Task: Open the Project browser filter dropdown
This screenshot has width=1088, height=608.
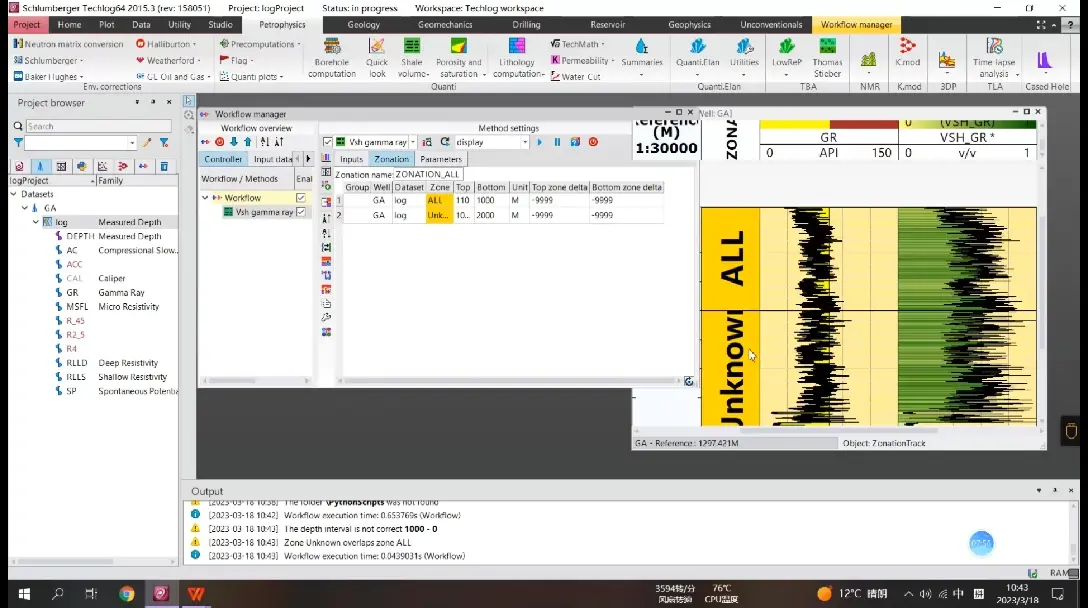Action: (132, 143)
